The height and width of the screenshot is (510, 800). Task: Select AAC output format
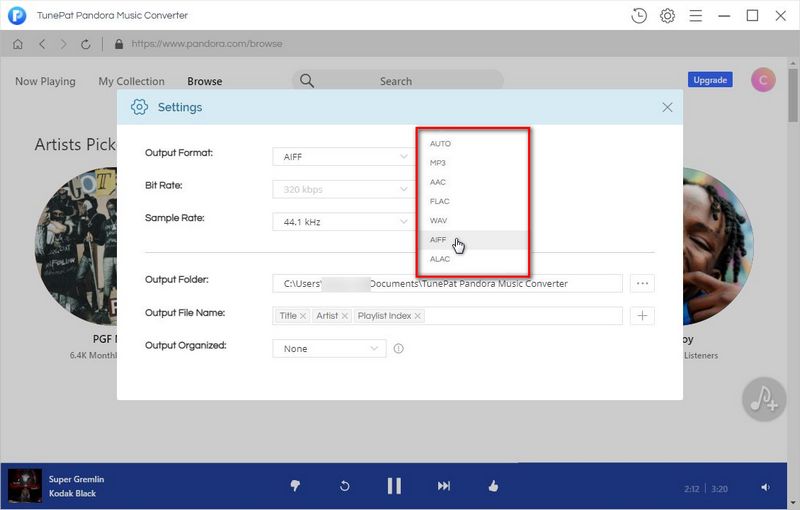(473, 182)
